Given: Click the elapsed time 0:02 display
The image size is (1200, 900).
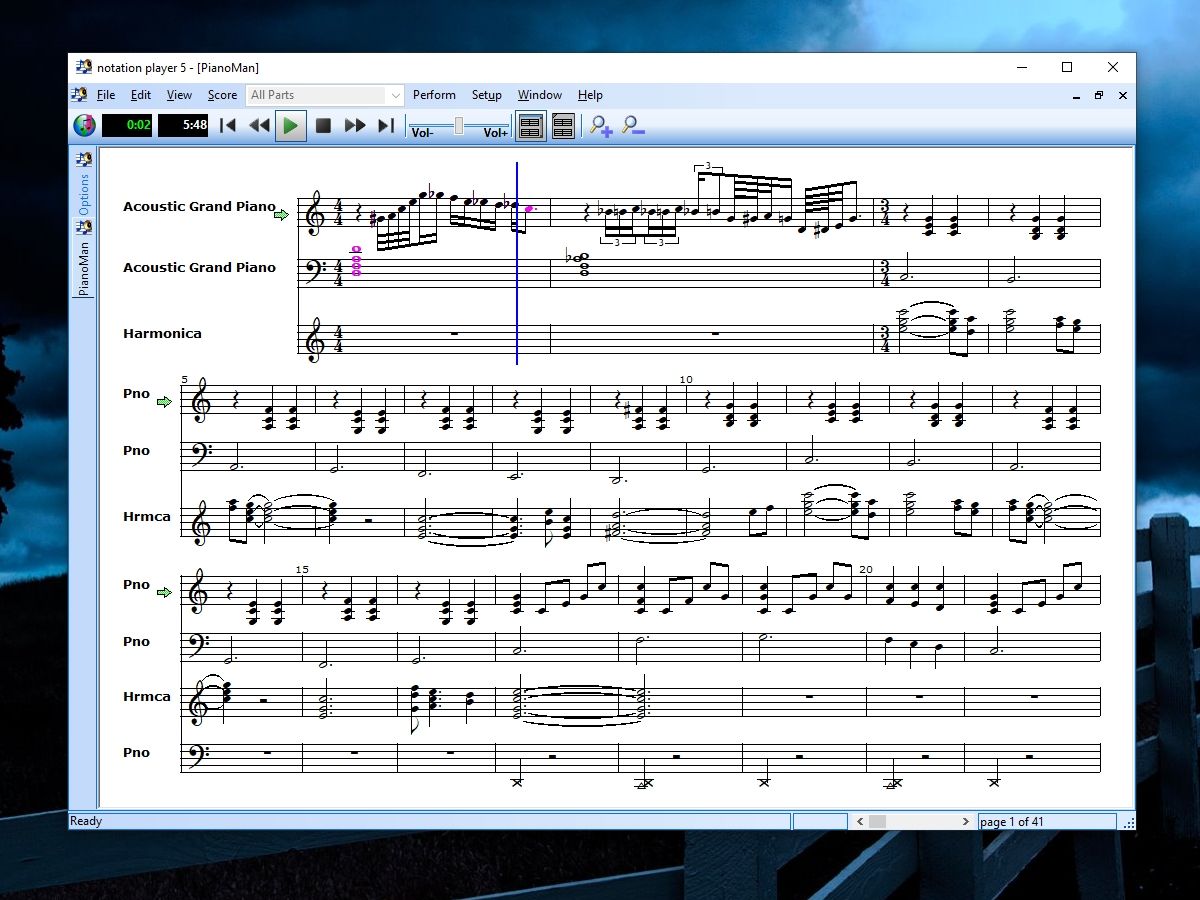Looking at the screenshot, I should pyautogui.click(x=127, y=126).
